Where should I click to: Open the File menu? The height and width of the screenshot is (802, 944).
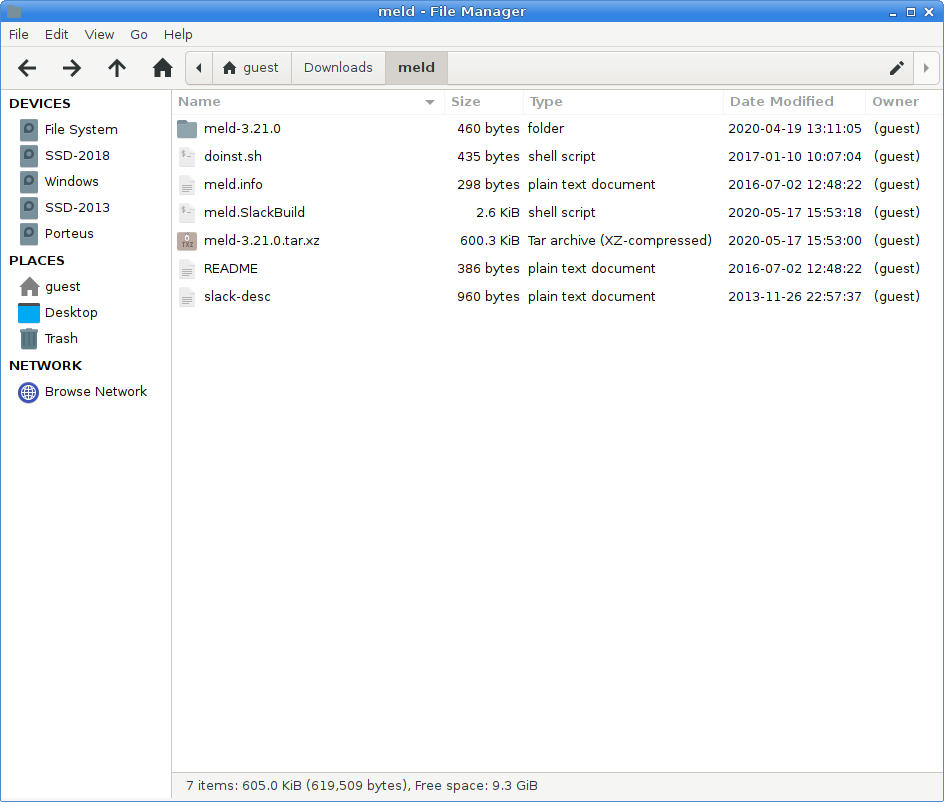tap(19, 34)
